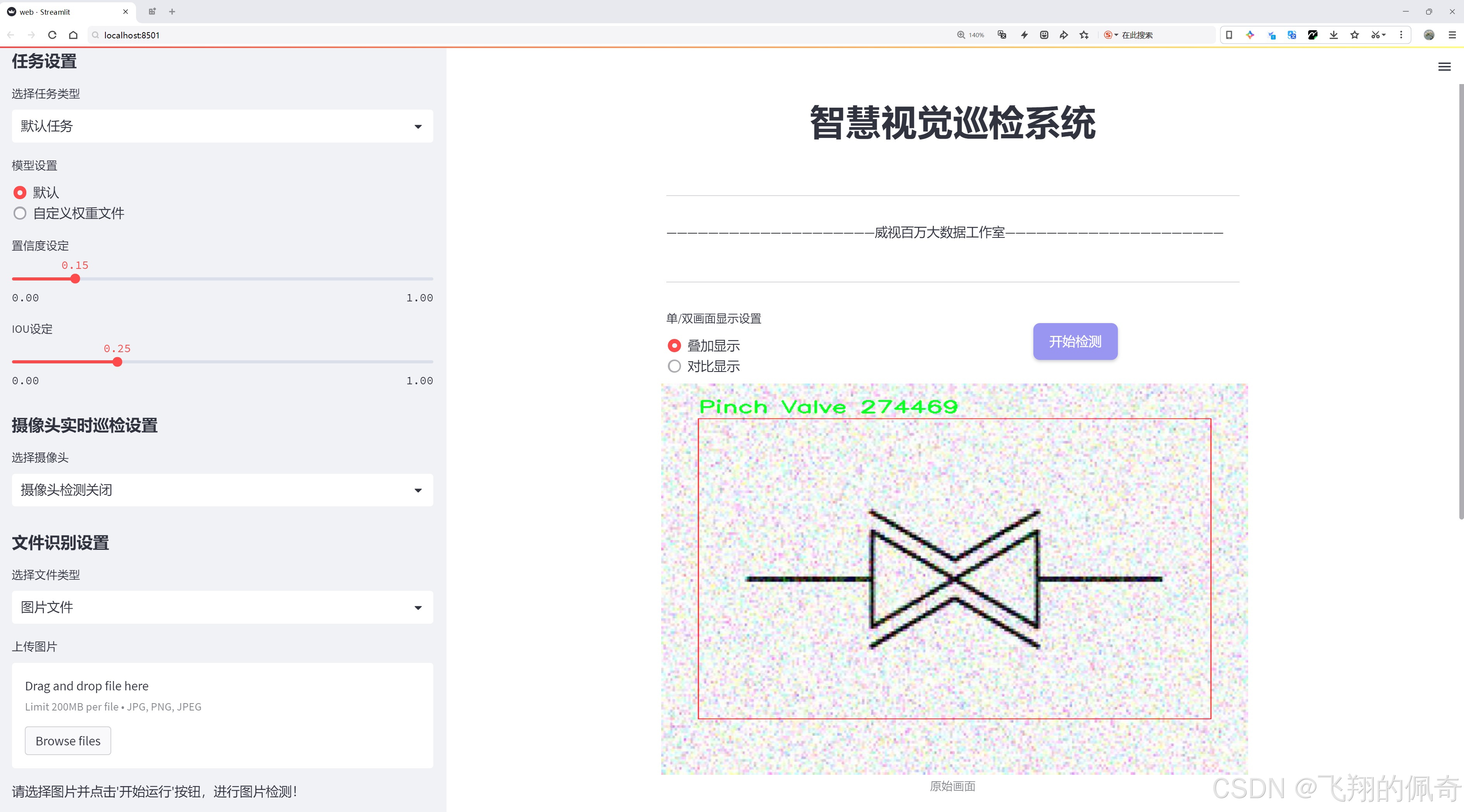Open the browser downloads icon
1464x812 pixels.
(x=1334, y=35)
